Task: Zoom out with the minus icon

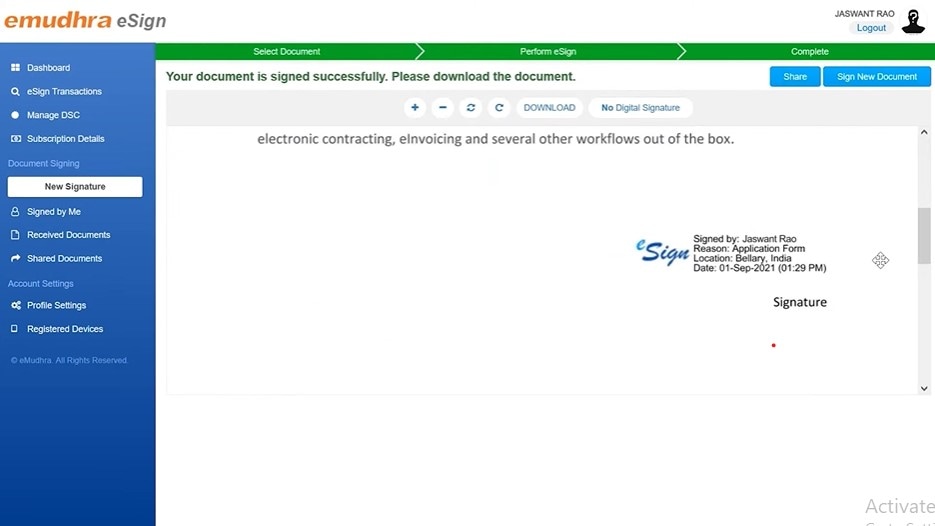Action: point(442,107)
